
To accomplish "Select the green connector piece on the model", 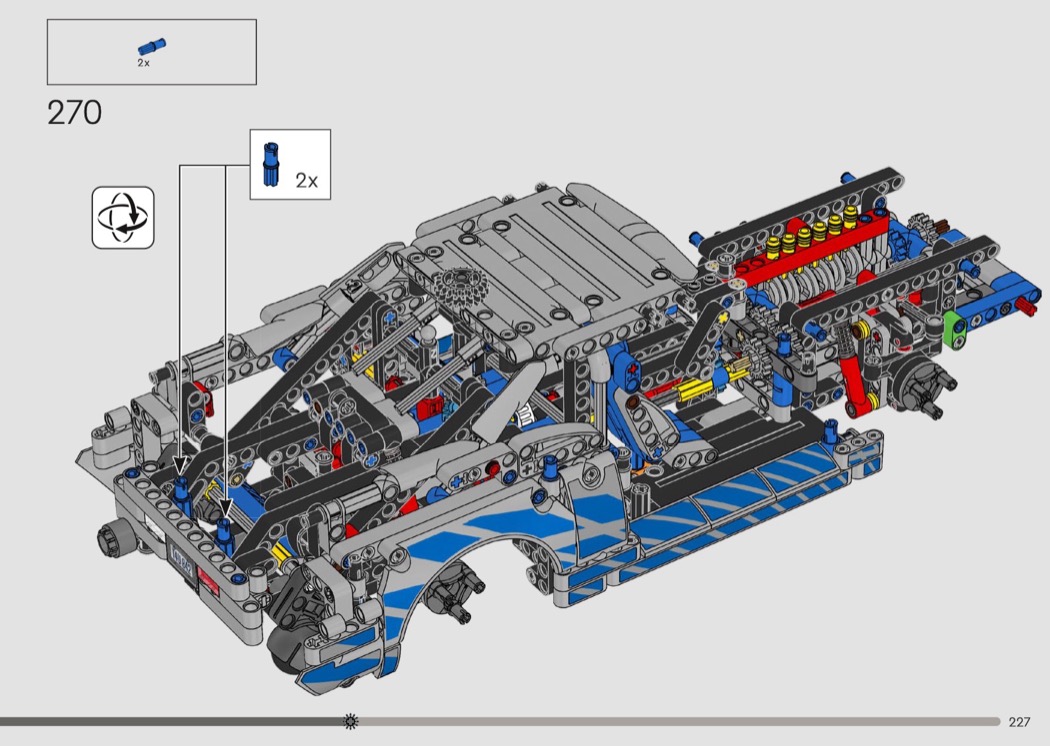I will tap(954, 326).
